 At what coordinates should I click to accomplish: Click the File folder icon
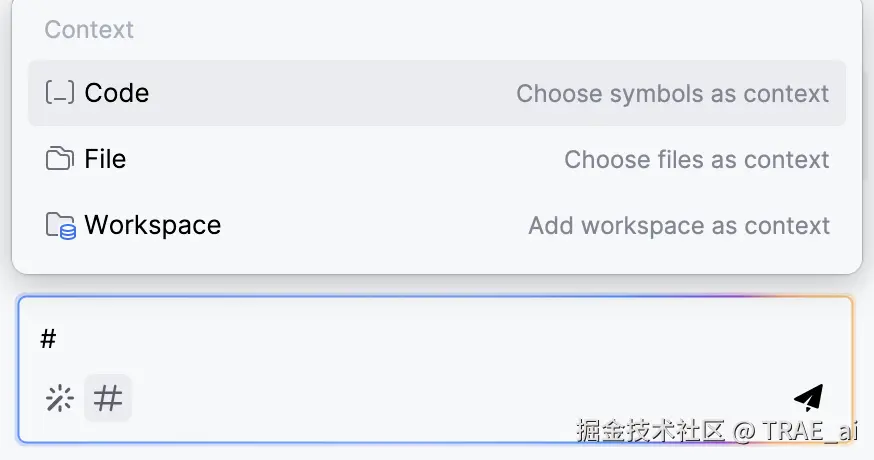click(x=60, y=159)
